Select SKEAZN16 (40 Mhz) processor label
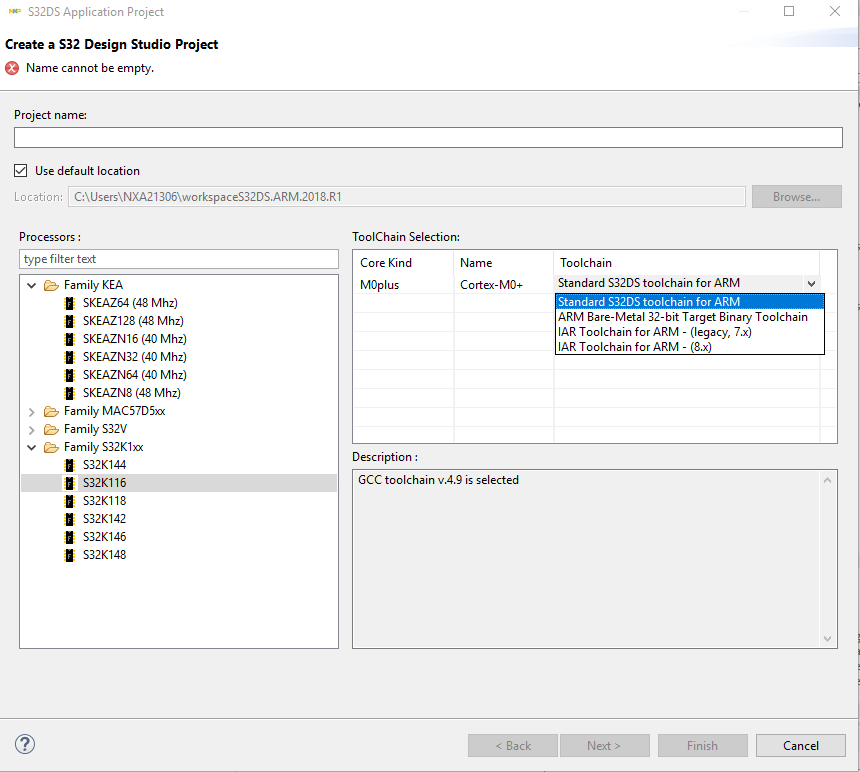This screenshot has width=860, height=772. pos(135,339)
